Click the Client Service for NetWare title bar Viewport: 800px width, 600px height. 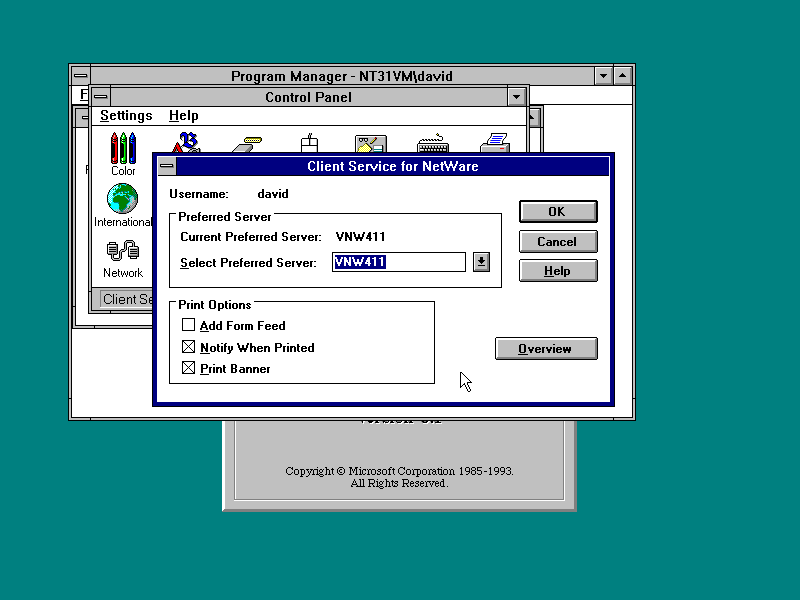point(392,166)
